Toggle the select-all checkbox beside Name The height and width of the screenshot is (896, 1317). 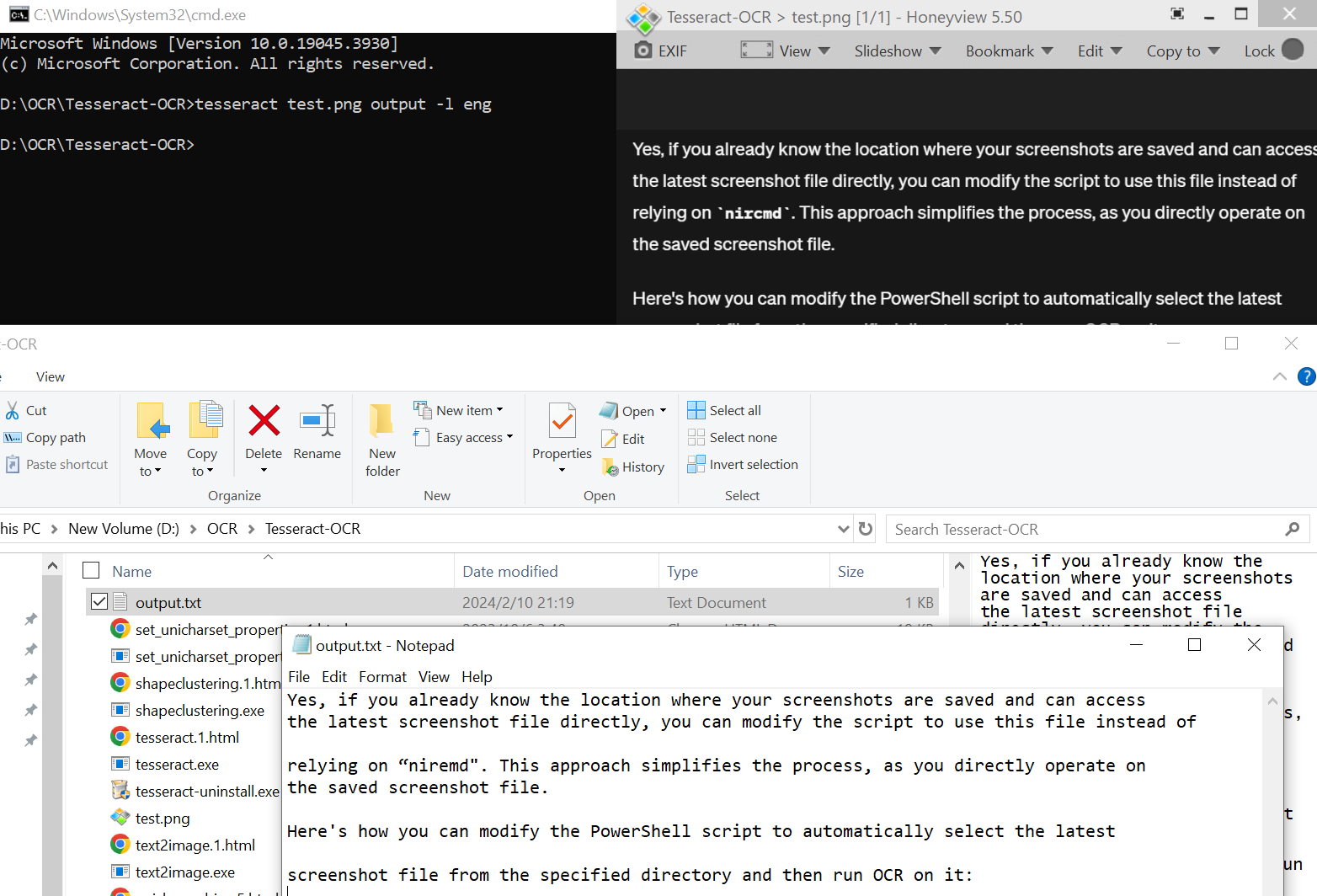91,571
